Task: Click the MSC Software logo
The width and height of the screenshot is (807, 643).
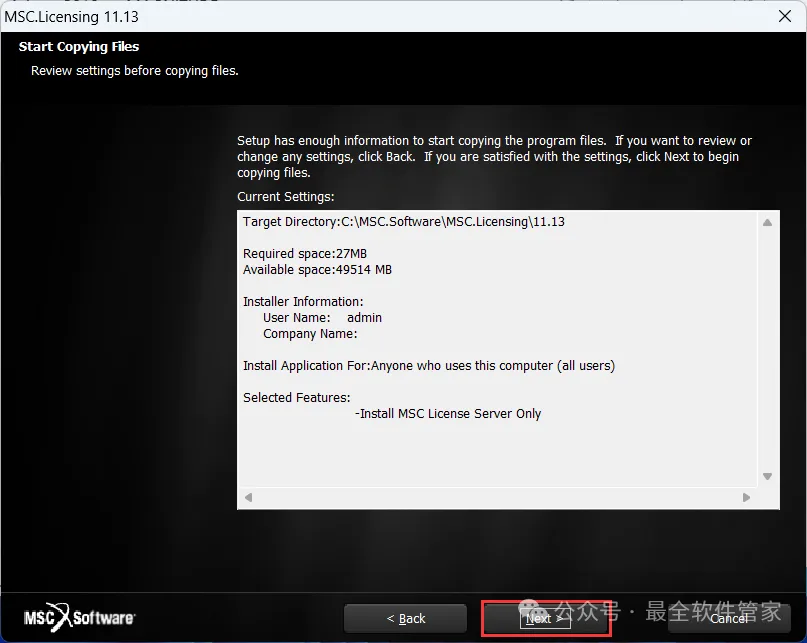Action: pos(79,617)
